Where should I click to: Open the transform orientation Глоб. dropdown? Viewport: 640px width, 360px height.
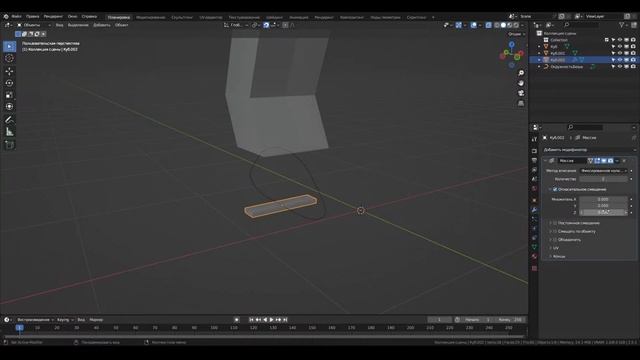coord(236,25)
